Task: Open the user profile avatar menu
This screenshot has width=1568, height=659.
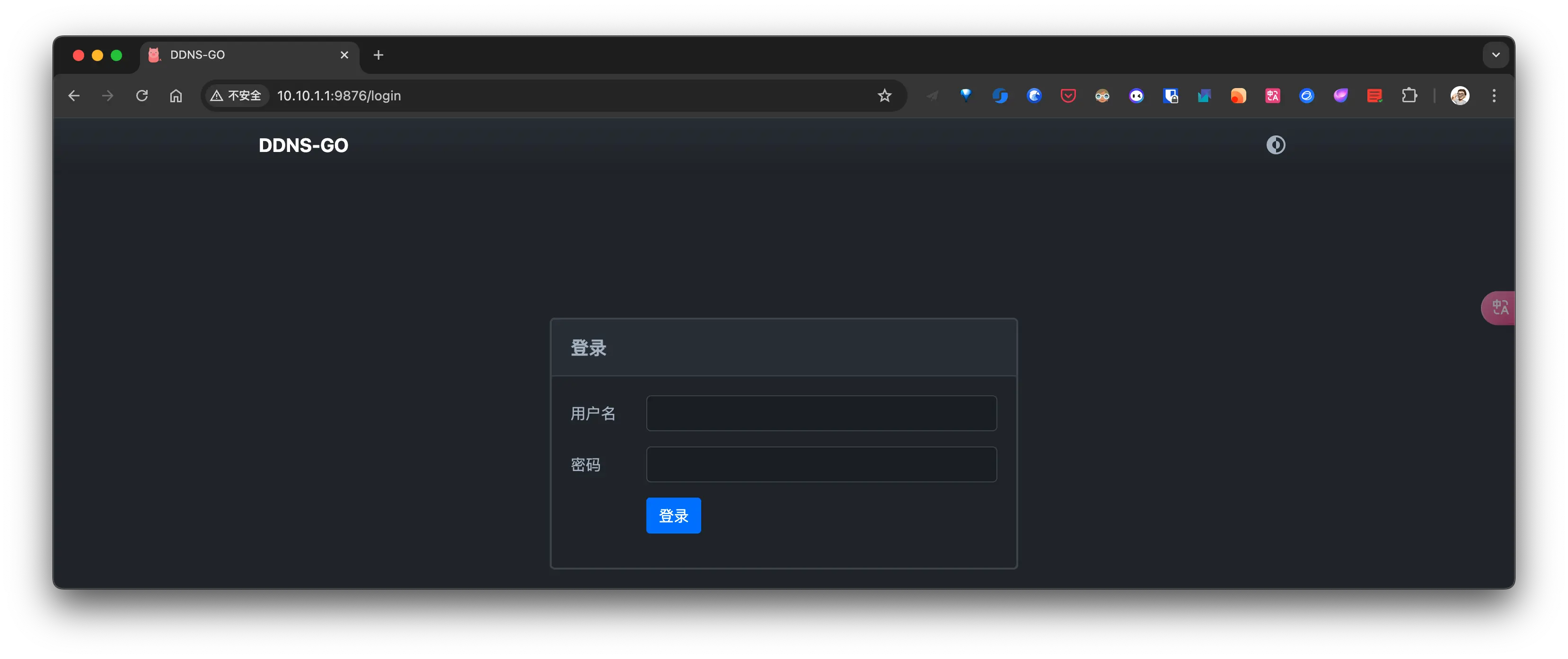Action: pyautogui.click(x=1460, y=96)
